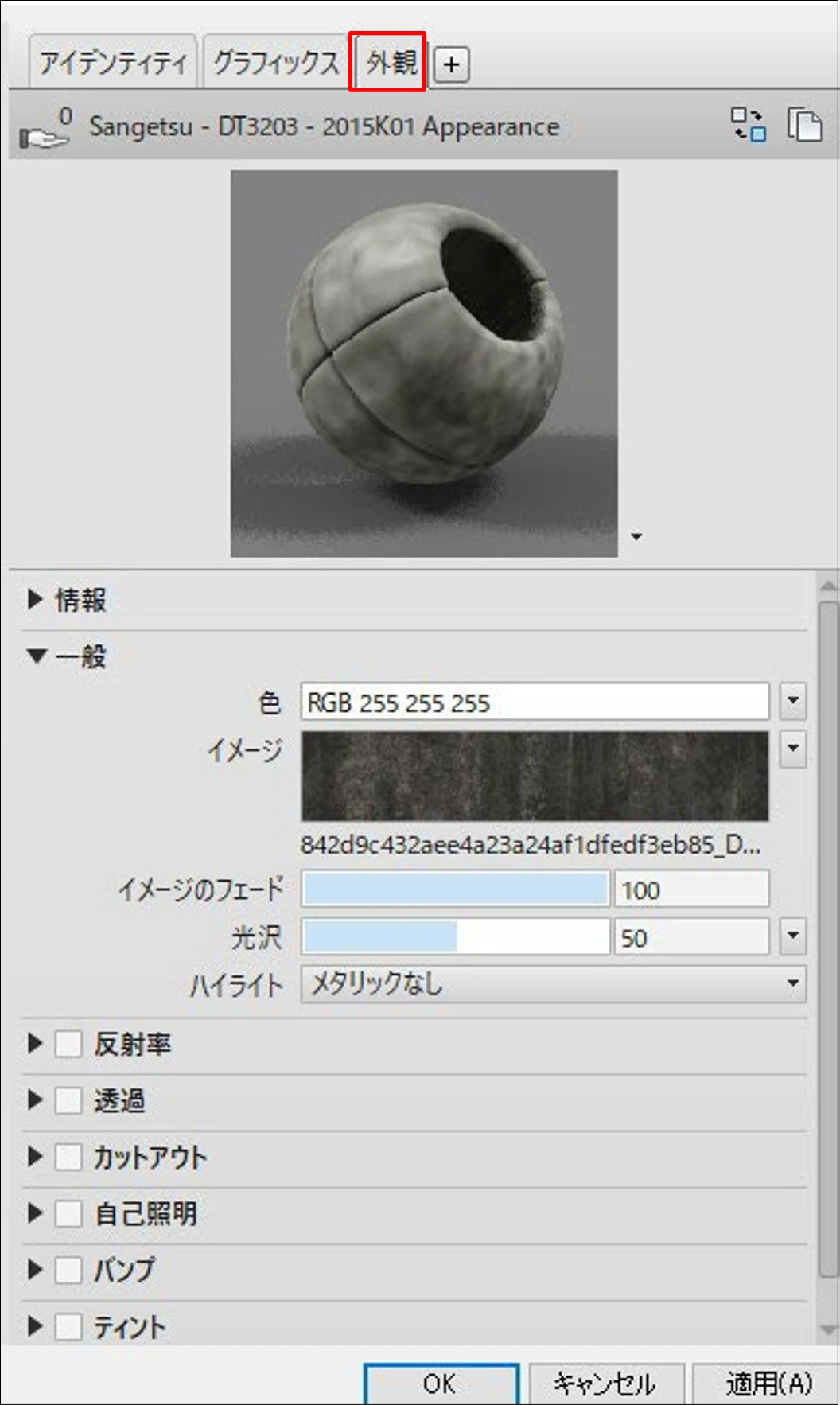Switch to the グラフィックス tab
840x1405 pixels.
[x=275, y=62]
